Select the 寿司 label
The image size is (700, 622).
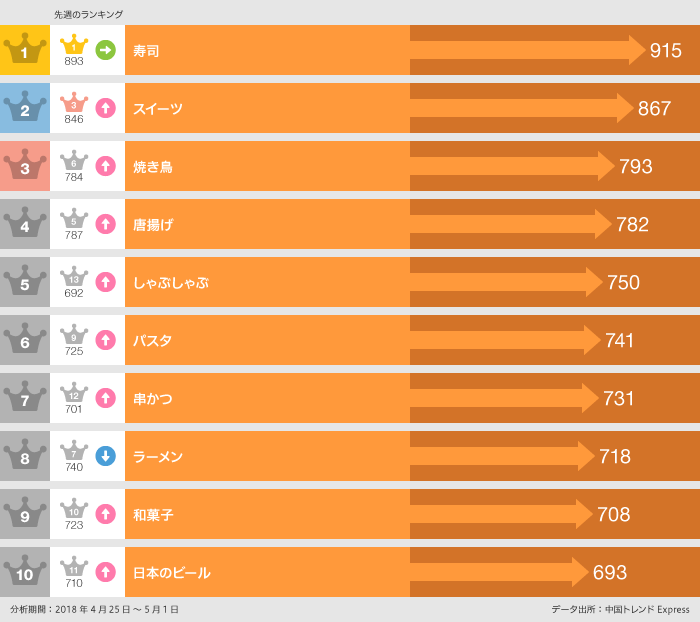coord(146,50)
